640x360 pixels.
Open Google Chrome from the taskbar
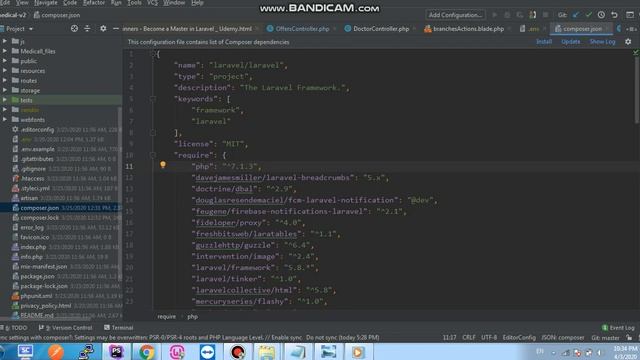147,352
